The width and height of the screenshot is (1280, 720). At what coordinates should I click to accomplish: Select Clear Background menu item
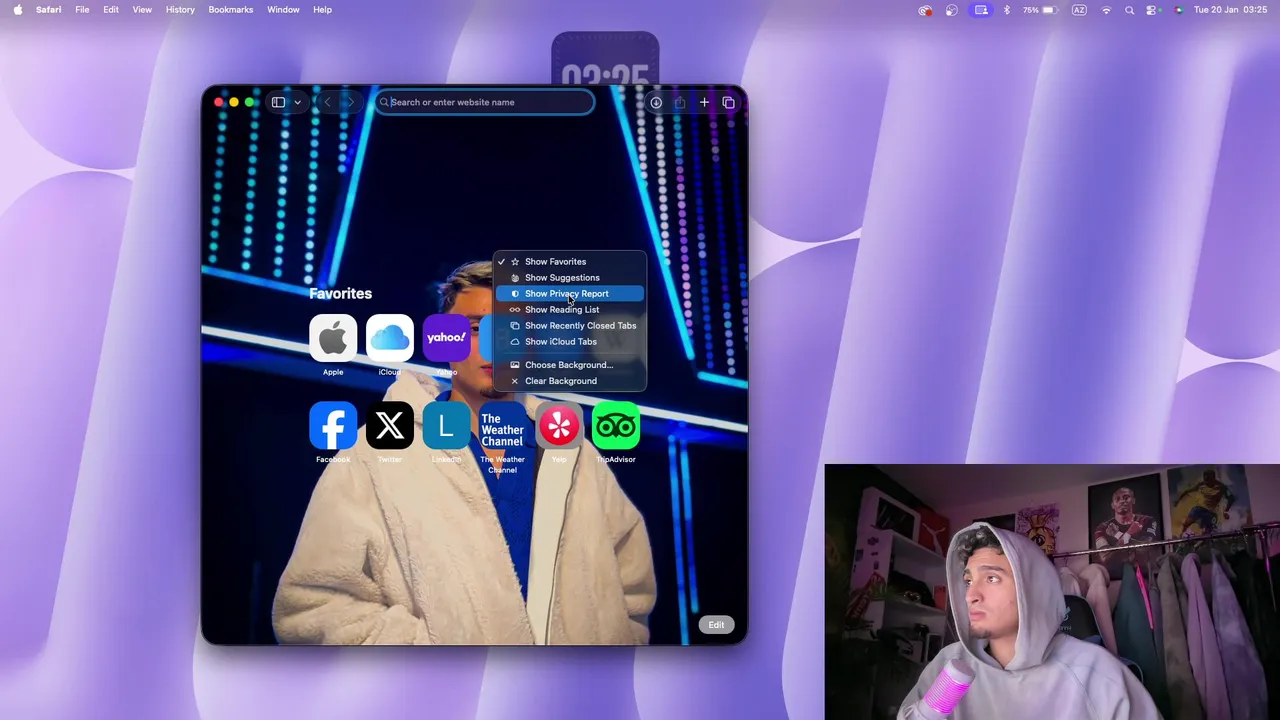pos(570,381)
